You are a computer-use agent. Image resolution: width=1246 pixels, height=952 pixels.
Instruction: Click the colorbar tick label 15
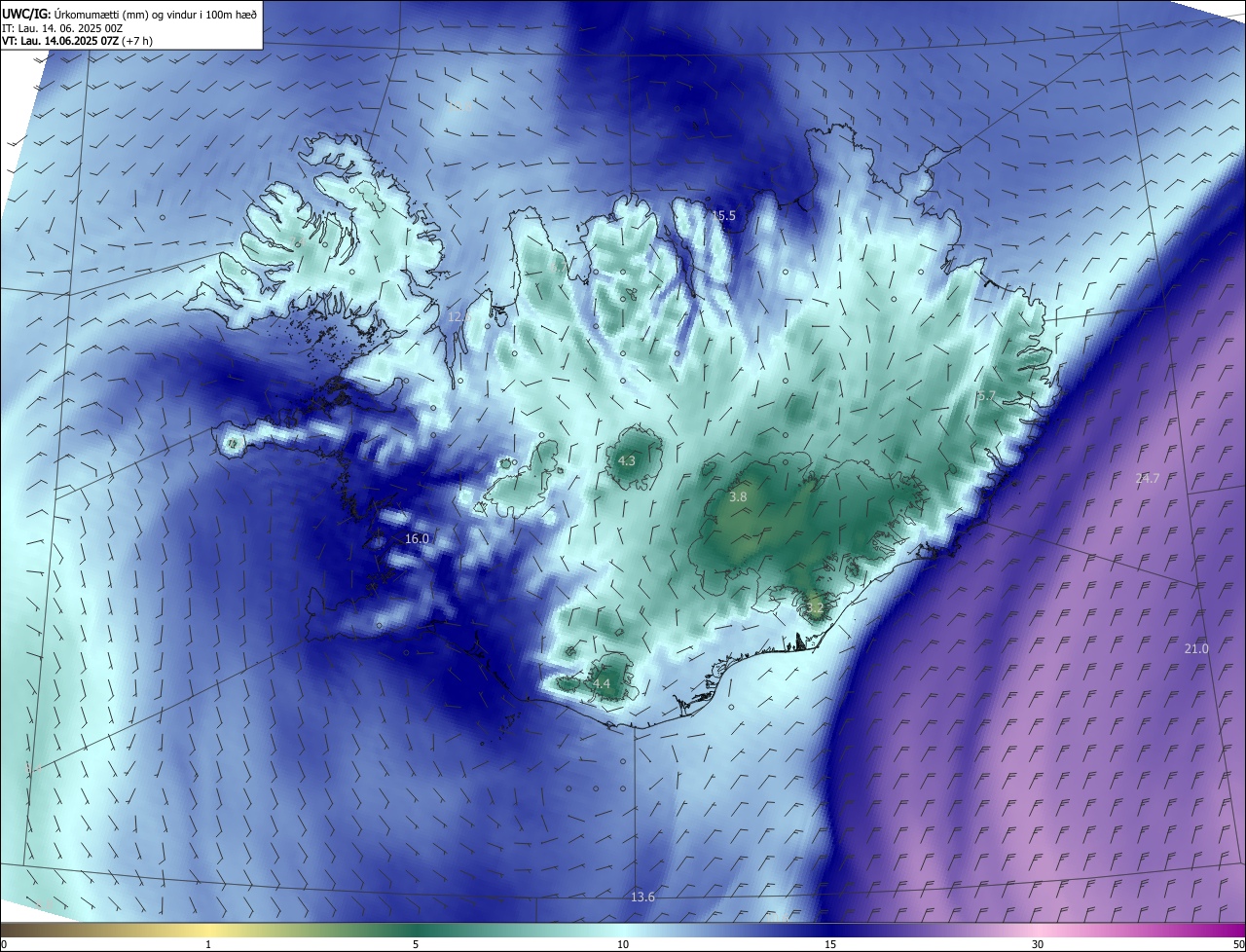[830, 944]
